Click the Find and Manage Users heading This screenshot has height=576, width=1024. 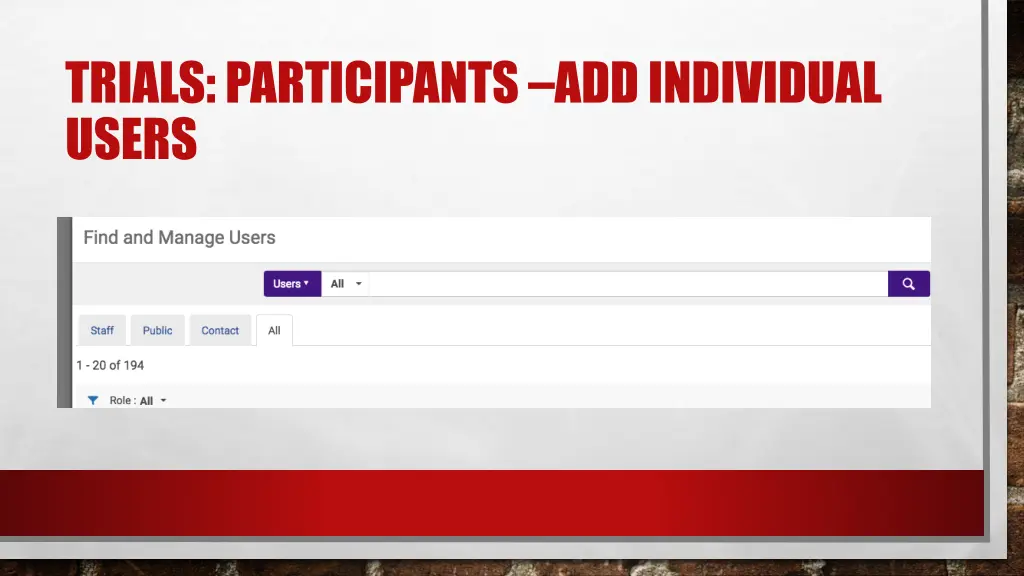tap(178, 237)
